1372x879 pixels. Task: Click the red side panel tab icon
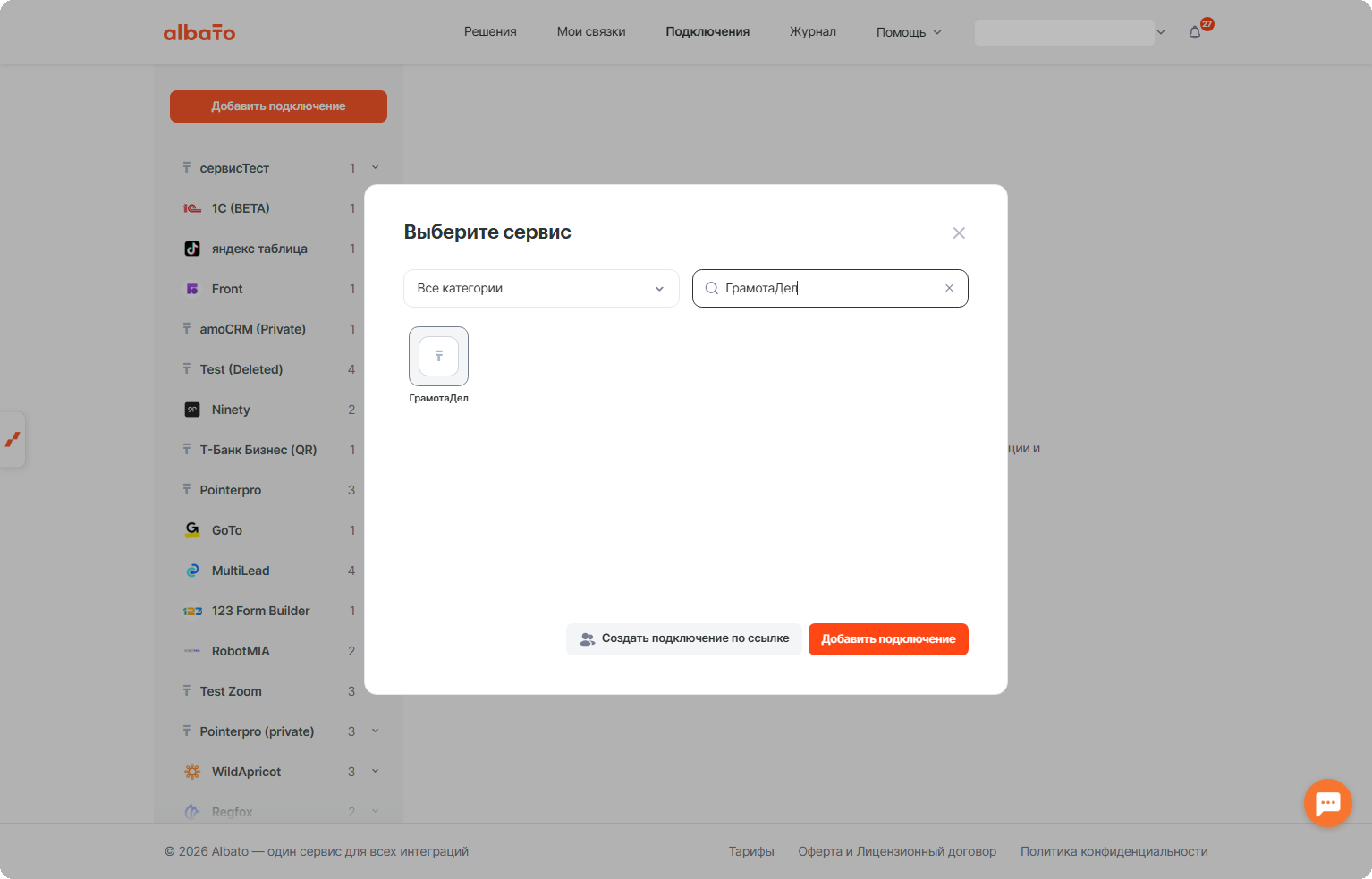pos(13,439)
